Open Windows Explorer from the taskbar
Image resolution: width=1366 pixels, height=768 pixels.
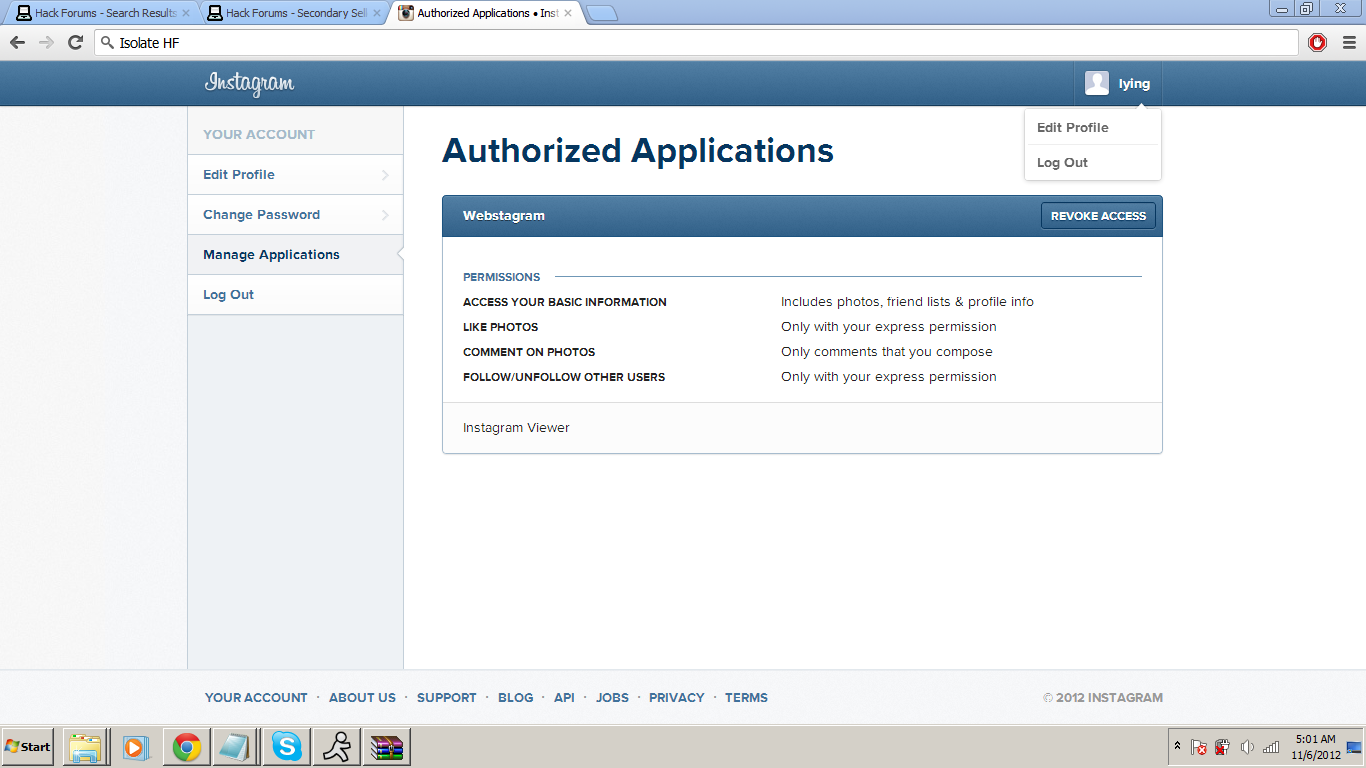click(x=85, y=747)
